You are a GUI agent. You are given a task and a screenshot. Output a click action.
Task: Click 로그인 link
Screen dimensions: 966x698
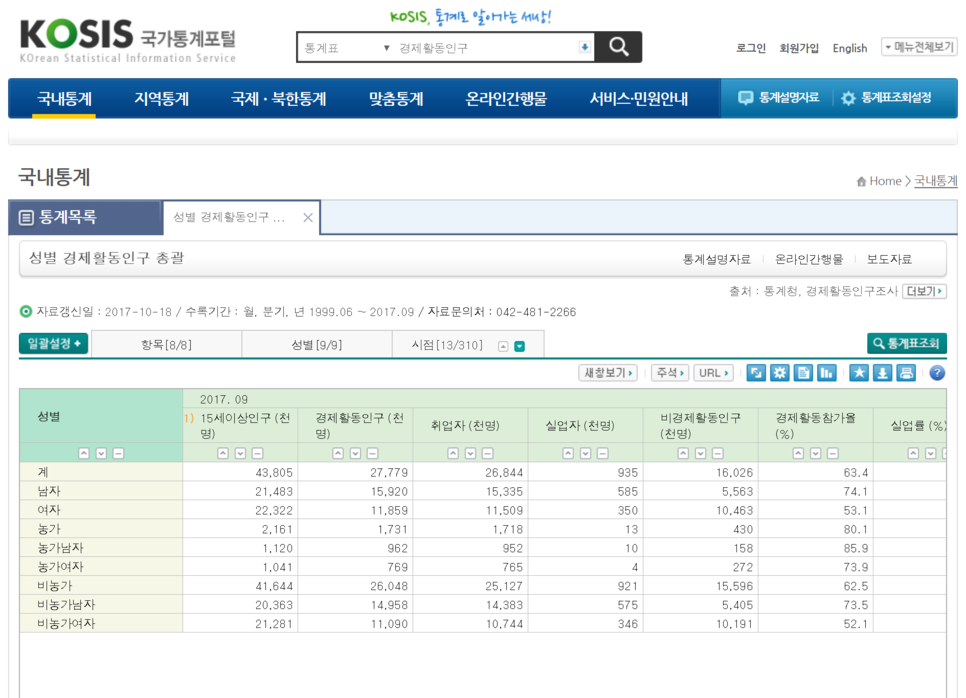click(751, 48)
